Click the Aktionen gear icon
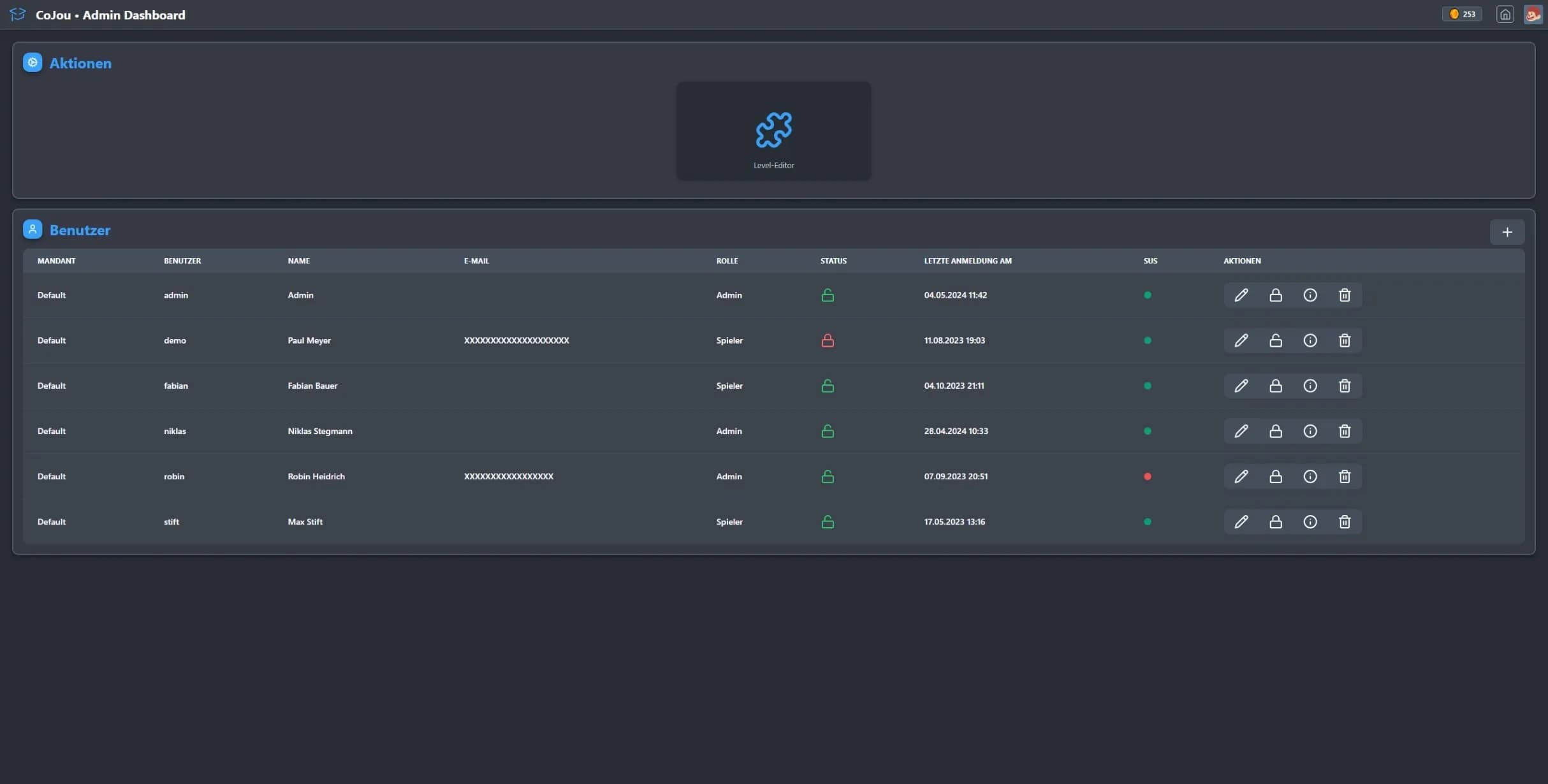Screen dimensions: 1548x784 [33, 62]
